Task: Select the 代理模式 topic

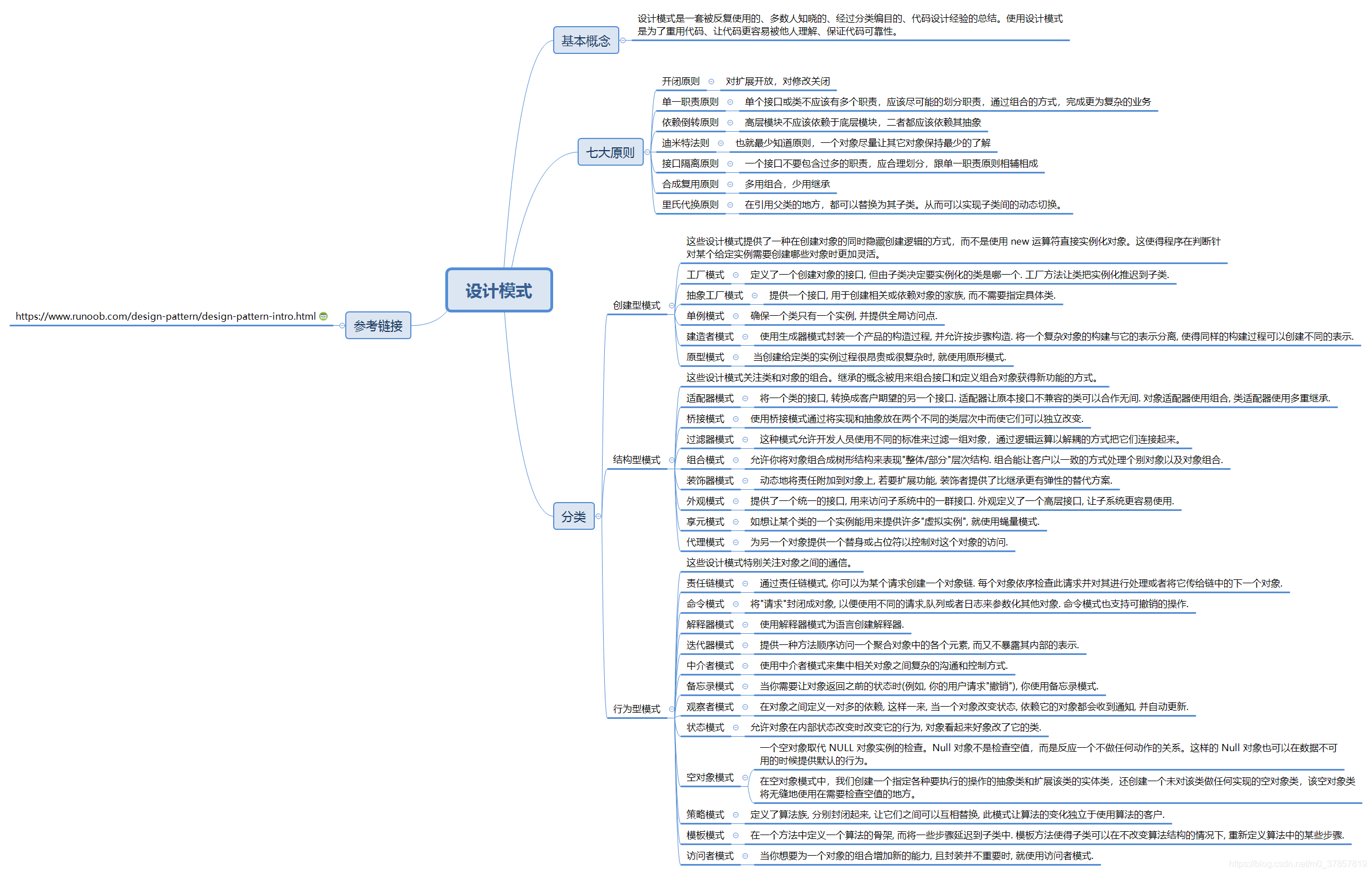Action: pyautogui.click(x=705, y=542)
